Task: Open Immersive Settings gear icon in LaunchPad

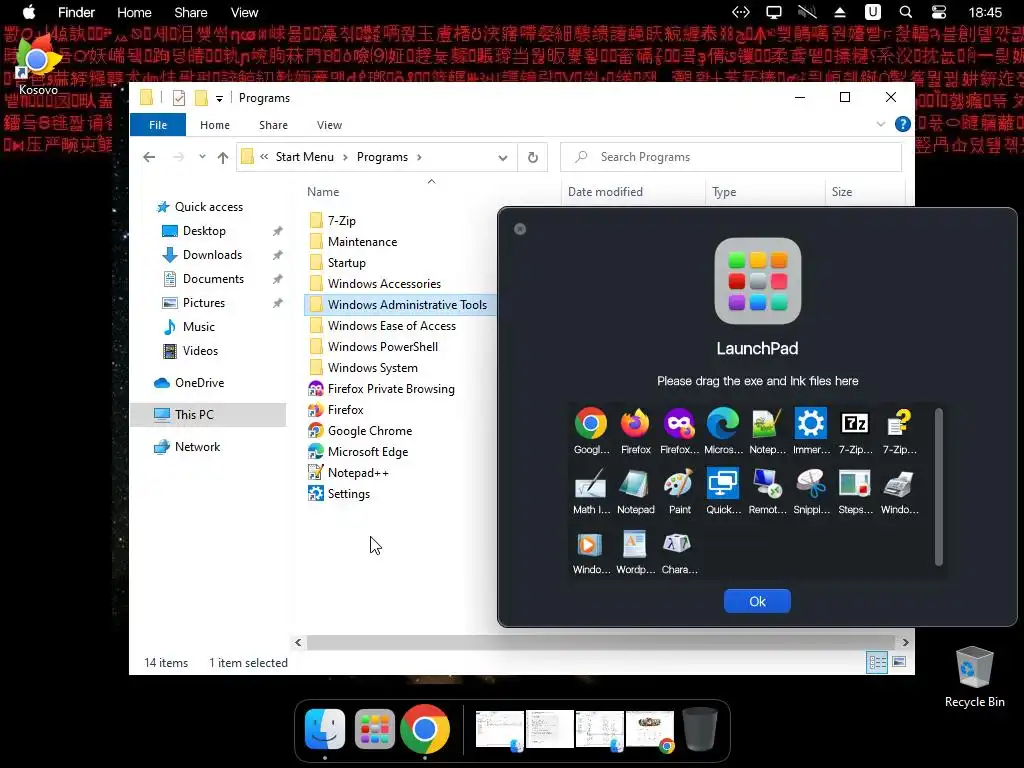Action: [x=810, y=424]
